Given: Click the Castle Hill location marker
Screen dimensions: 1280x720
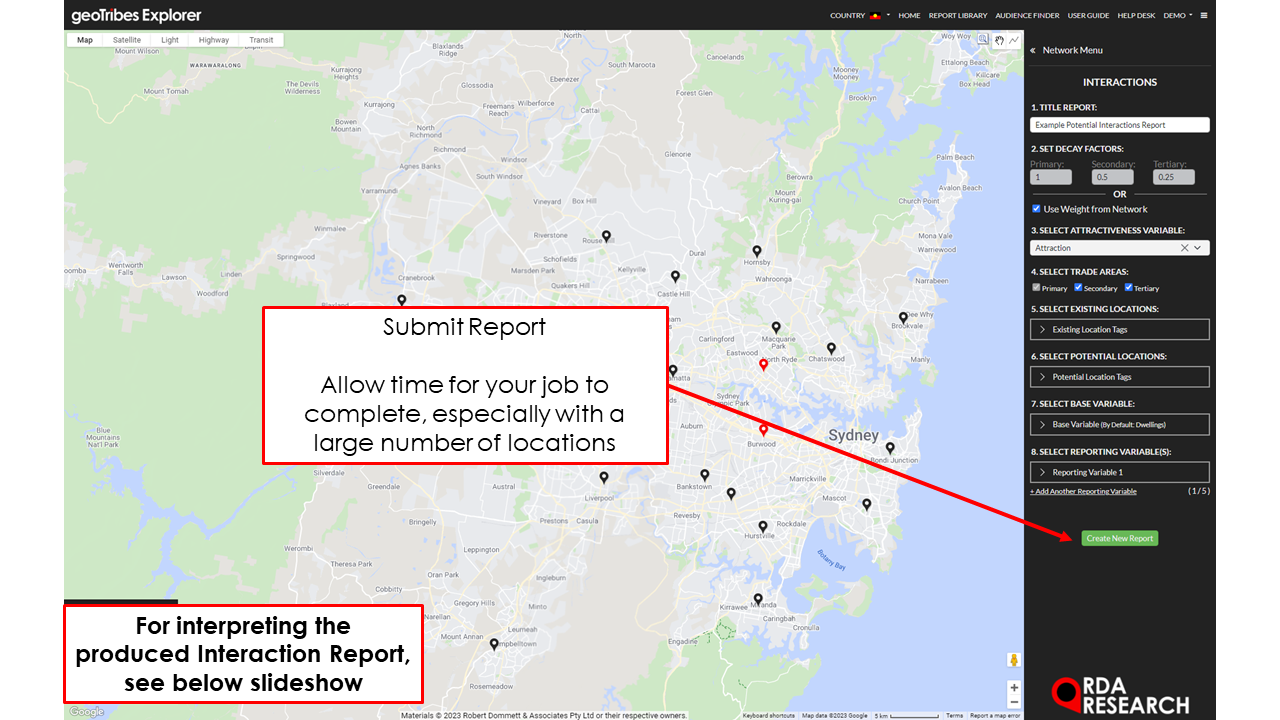Looking at the screenshot, I should pyautogui.click(x=675, y=276).
